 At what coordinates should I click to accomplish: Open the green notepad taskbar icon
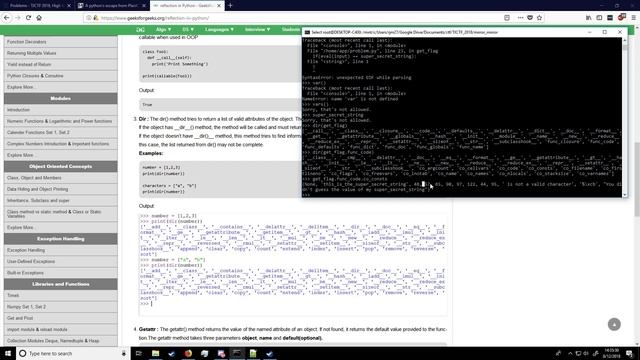click(x=253, y=353)
